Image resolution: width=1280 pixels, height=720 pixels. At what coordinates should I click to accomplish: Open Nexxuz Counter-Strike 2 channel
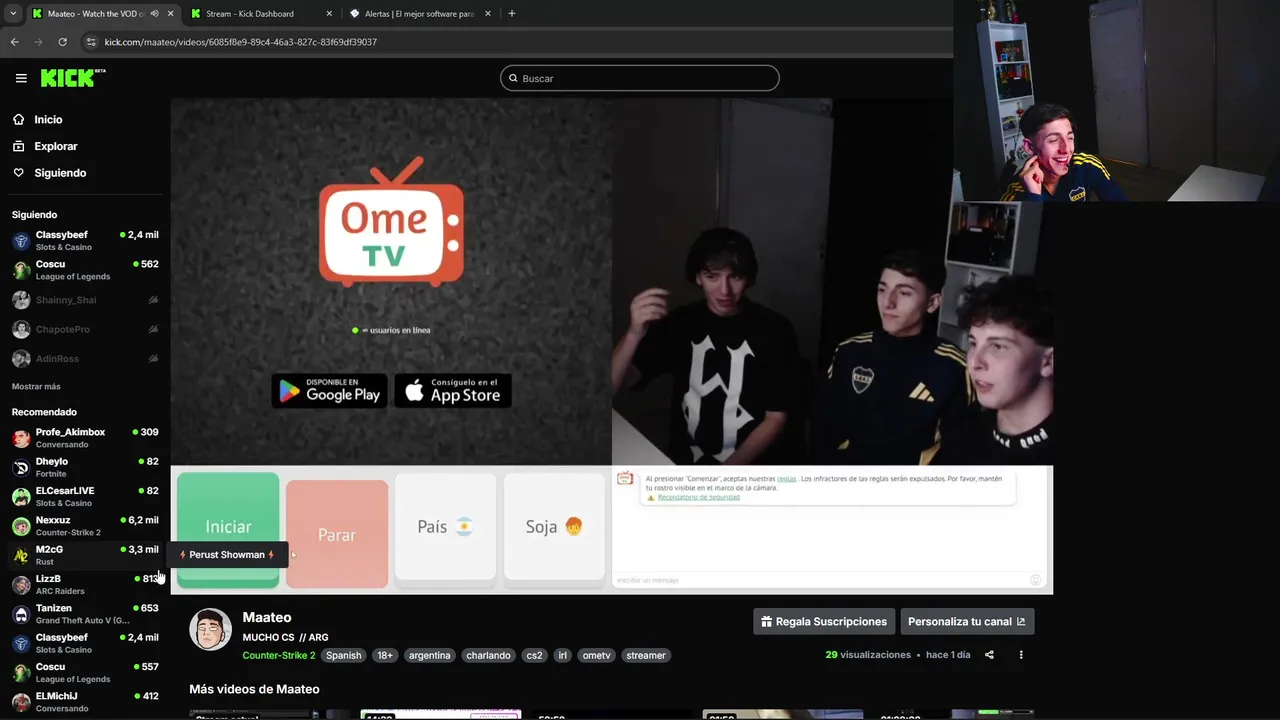[85, 526]
